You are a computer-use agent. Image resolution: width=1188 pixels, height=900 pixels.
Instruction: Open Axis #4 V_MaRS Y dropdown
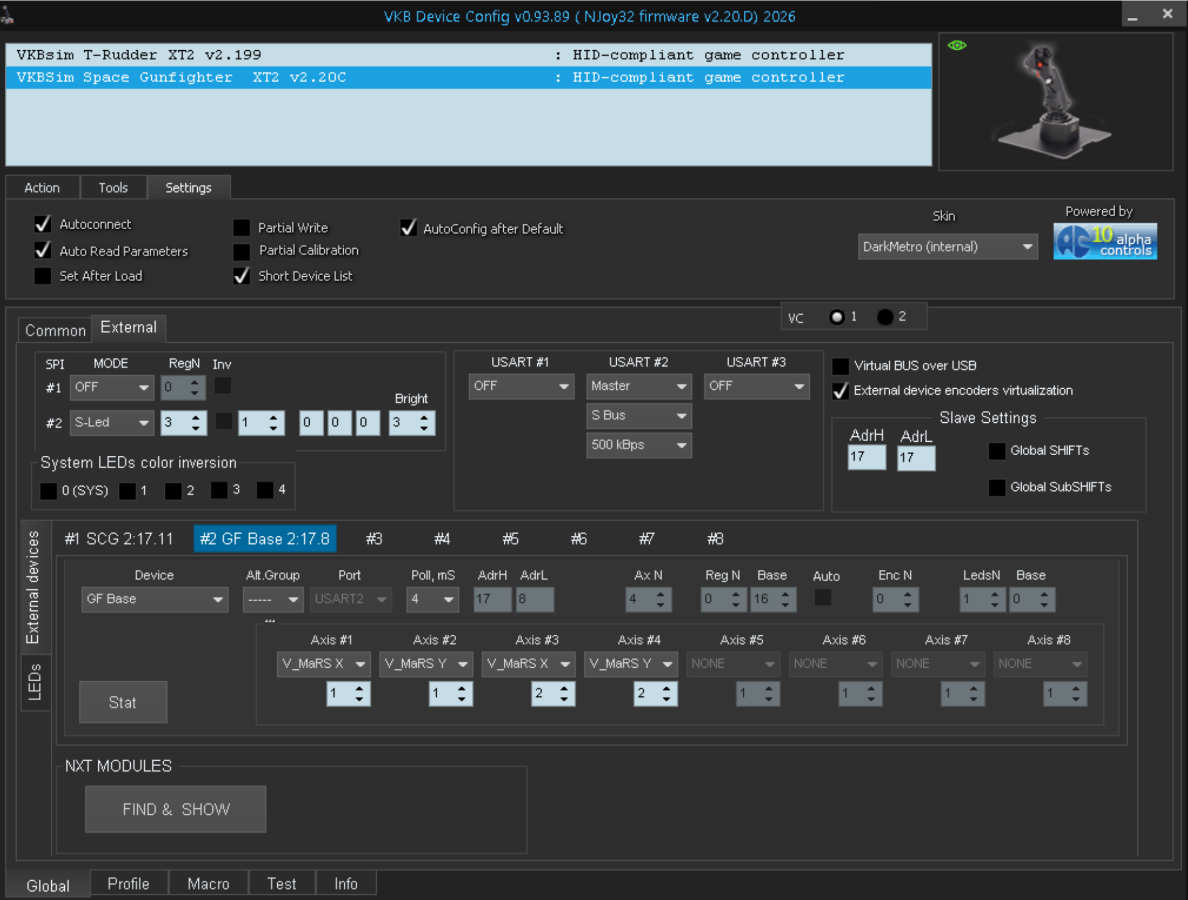(x=630, y=664)
